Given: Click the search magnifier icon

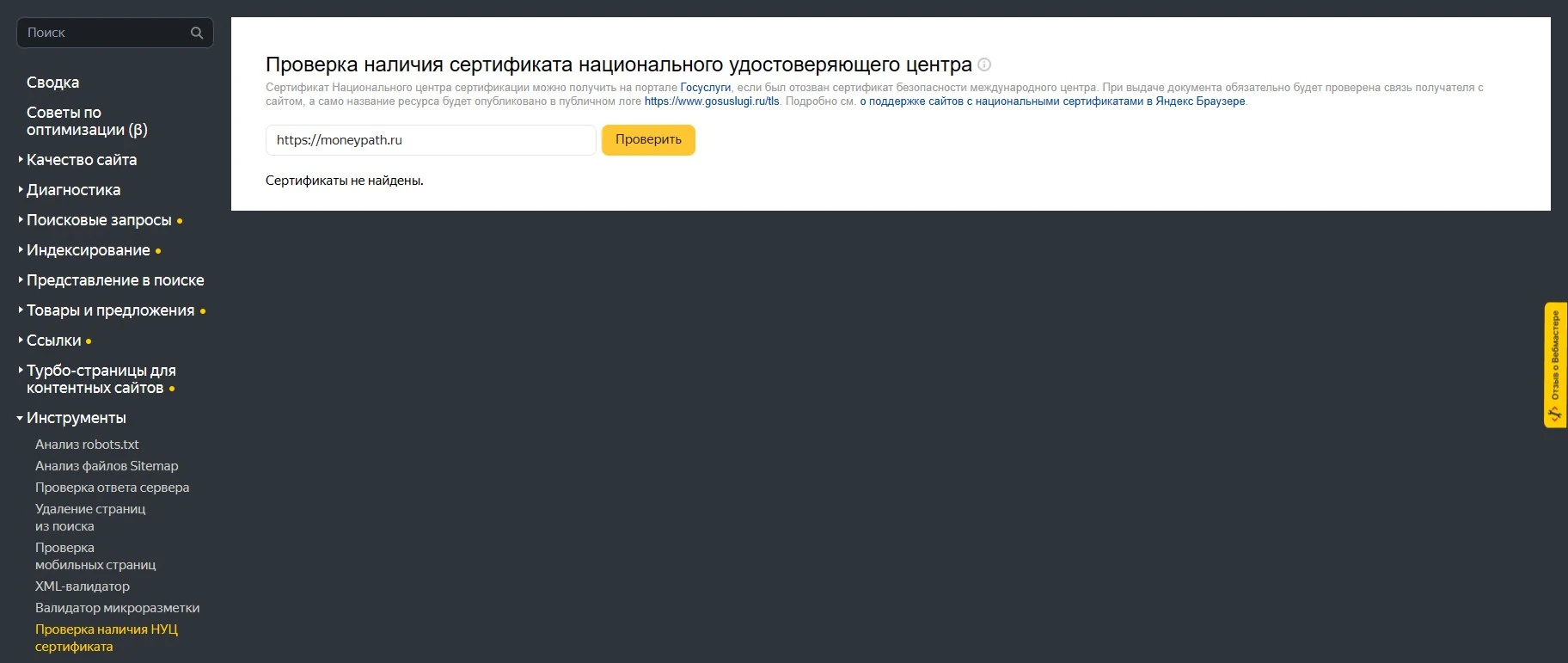Looking at the screenshot, I should [197, 33].
